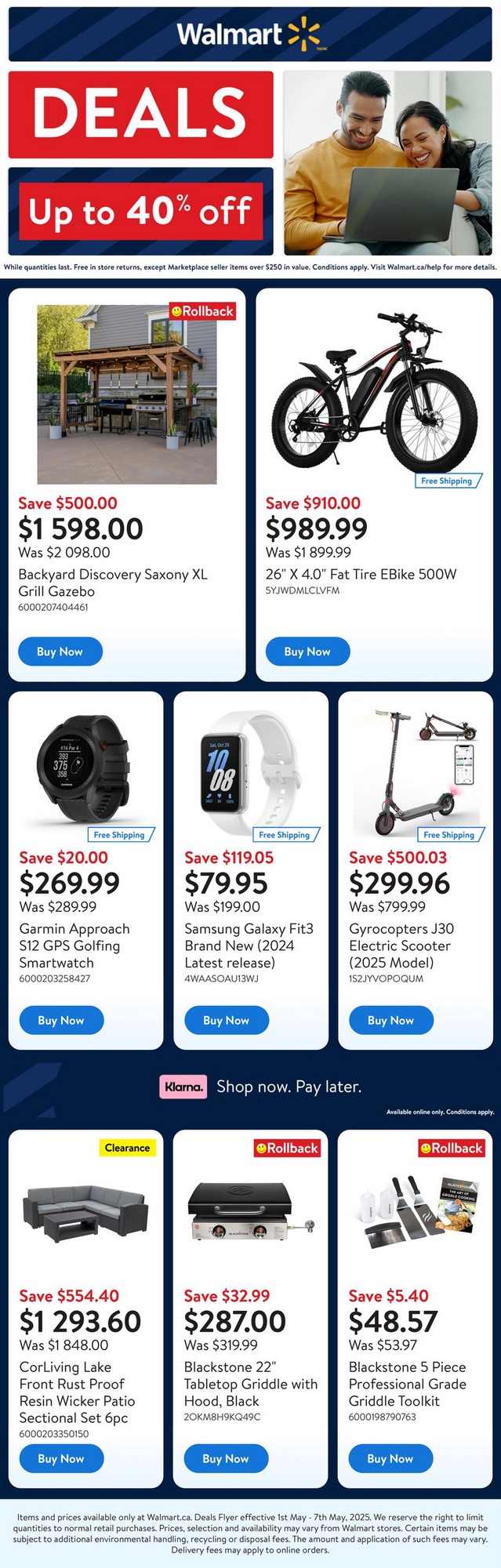Click the red DEALS banner
Viewport: 501px width, 1568px height.
pos(141,114)
